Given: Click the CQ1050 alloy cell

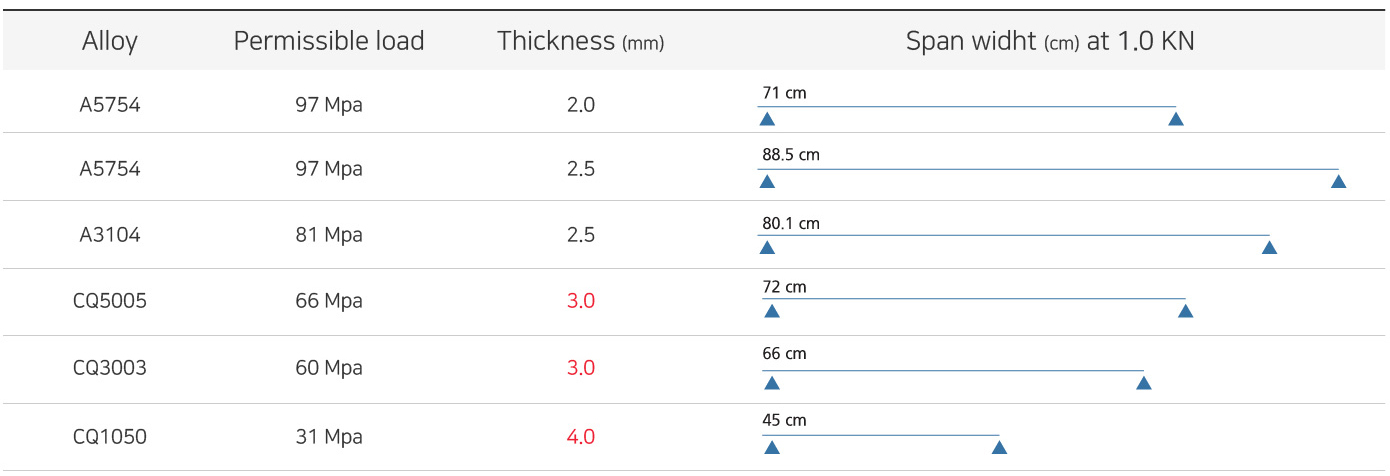Looking at the screenshot, I should pos(110,437).
